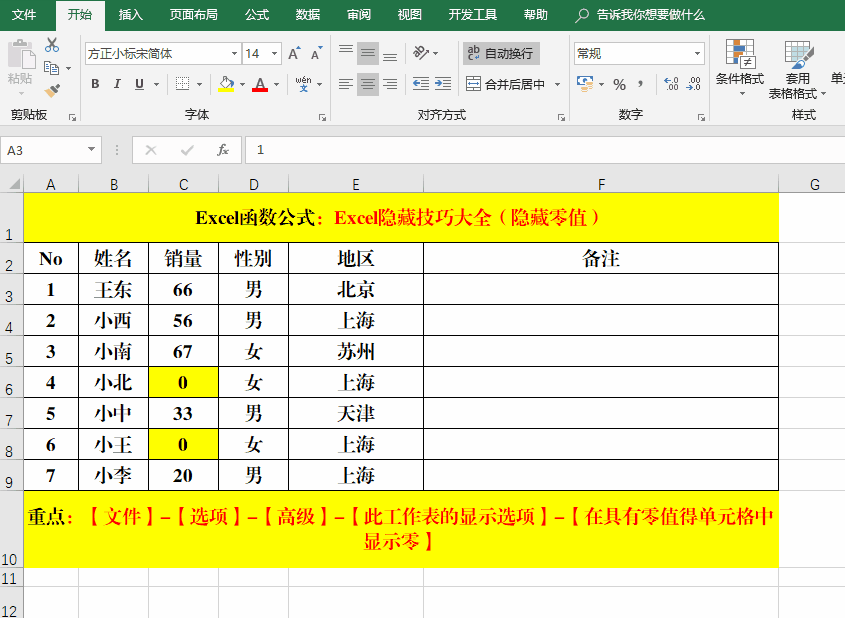Decrease font size with smaller A
Viewport: 845px width, 618px height.
[316, 53]
